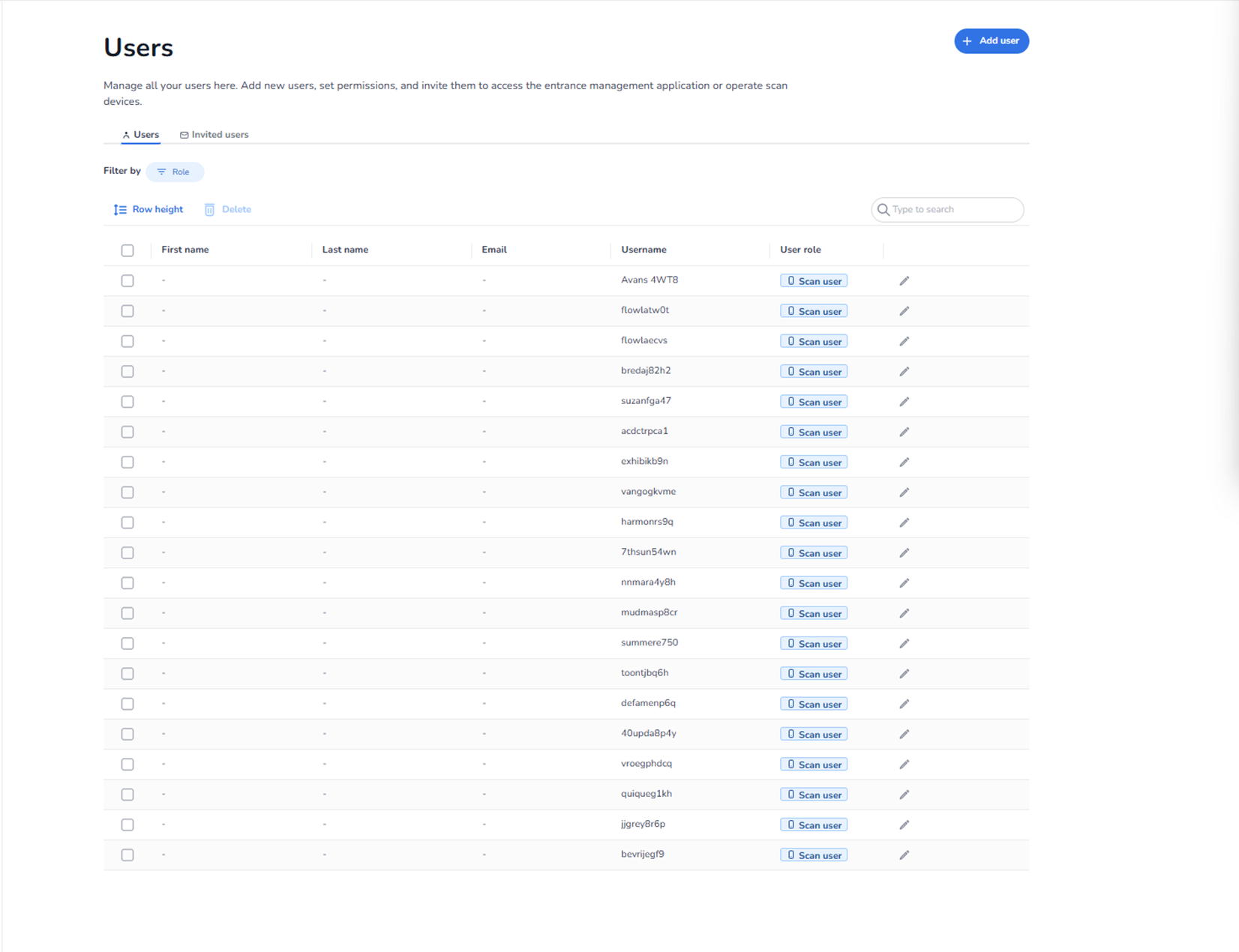Open the Role filter dropdown
The width and height of the screenshot is (1239, 952).
click(x=175, y=172)
